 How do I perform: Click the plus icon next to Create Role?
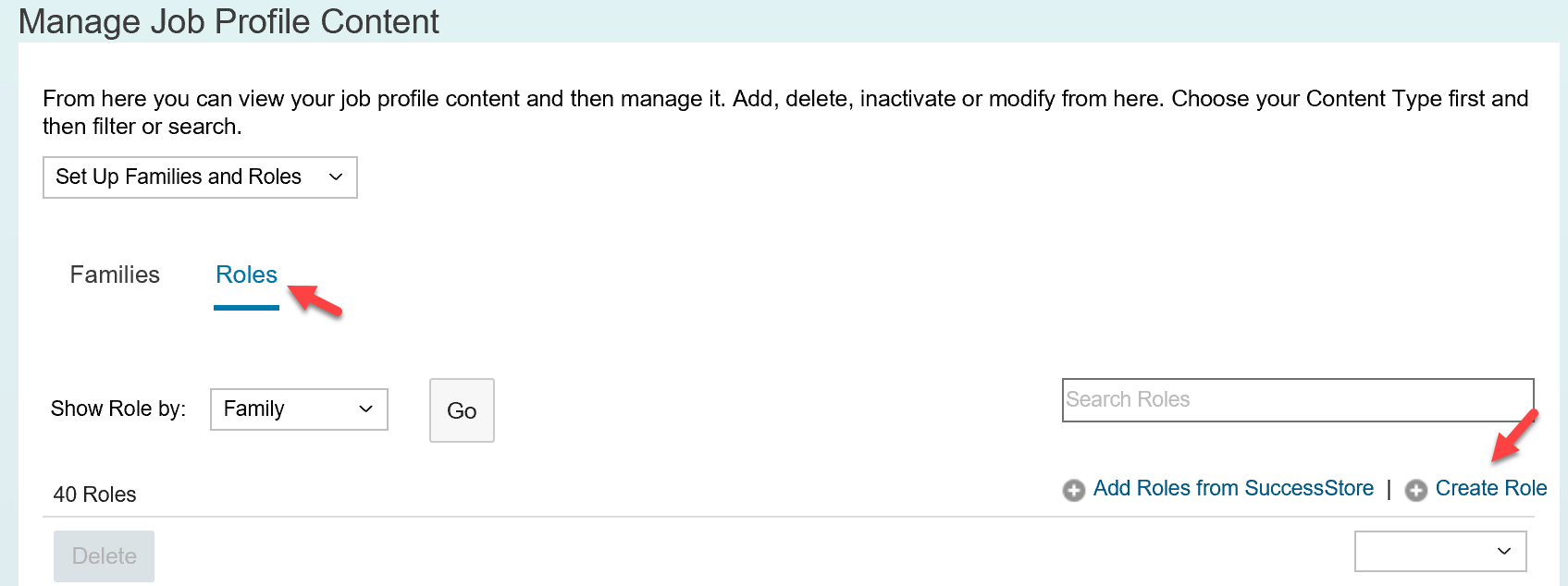(x=1415, y=490)
